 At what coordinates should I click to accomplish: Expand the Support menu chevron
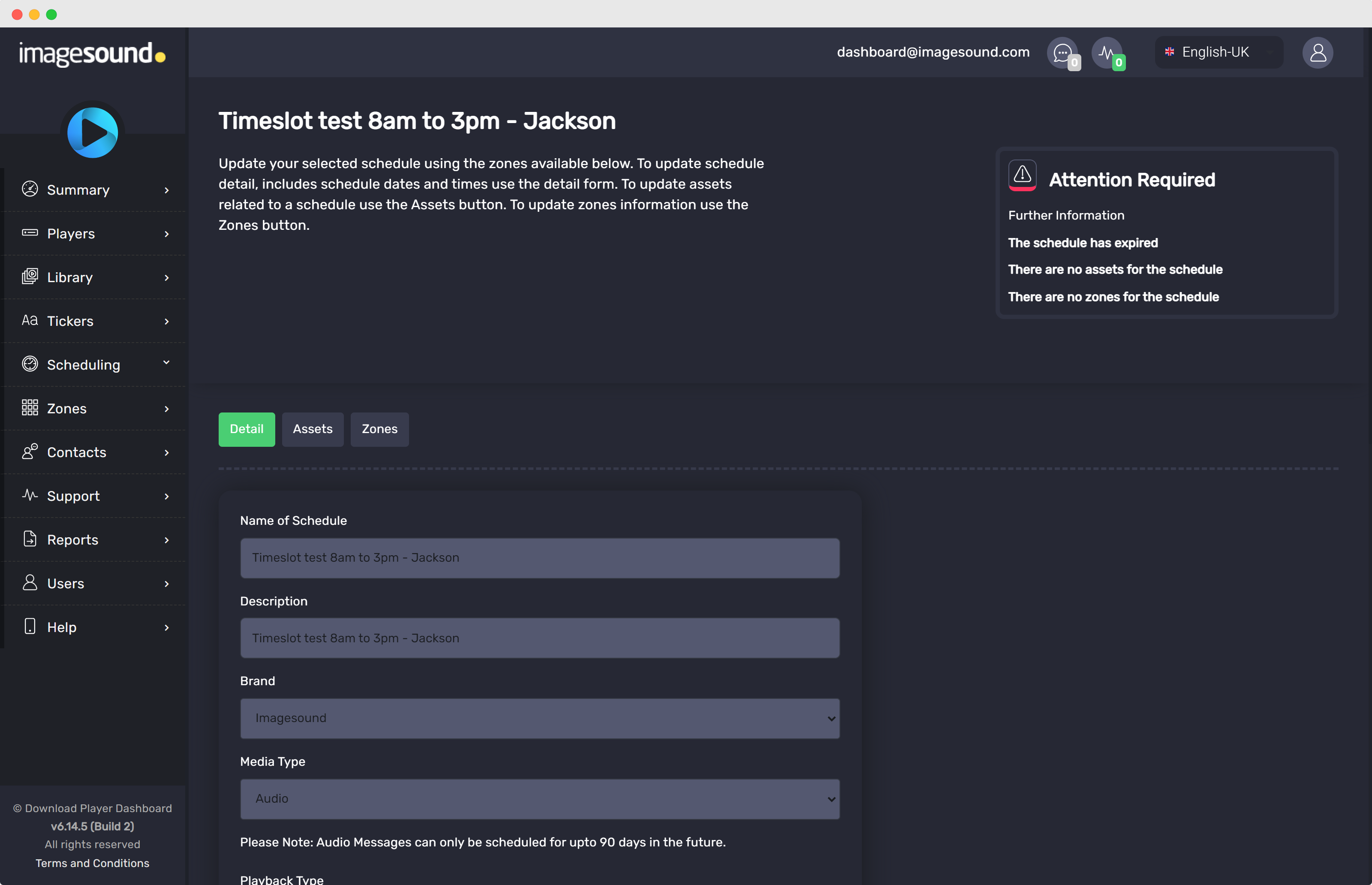coord(167,496)
